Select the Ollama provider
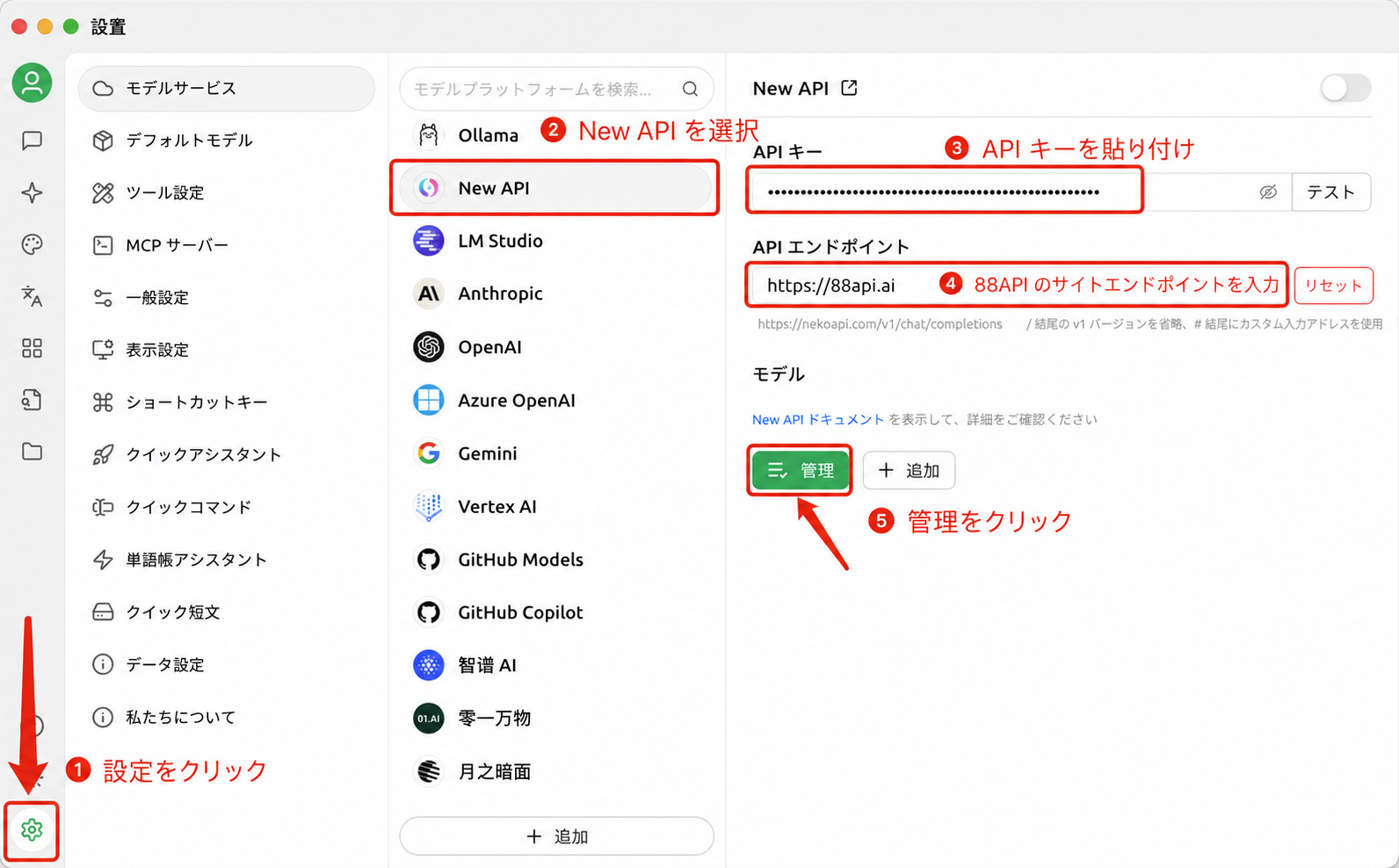The image size is (1399, 868). 556,135
